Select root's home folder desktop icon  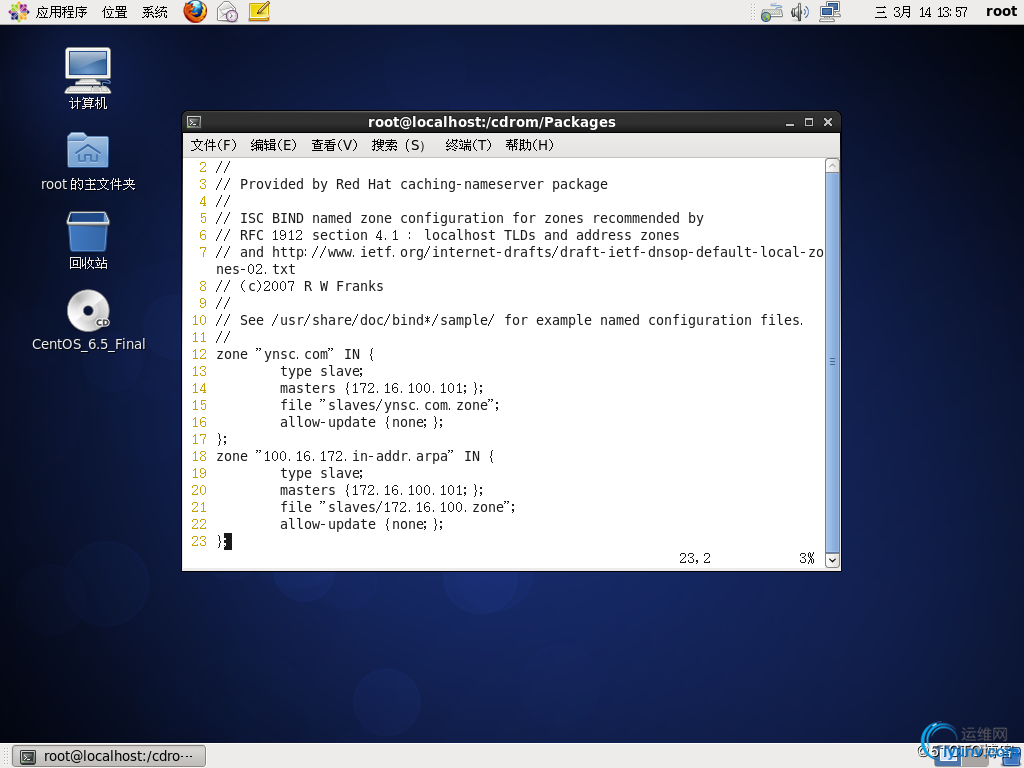click(x=88, y=161)
